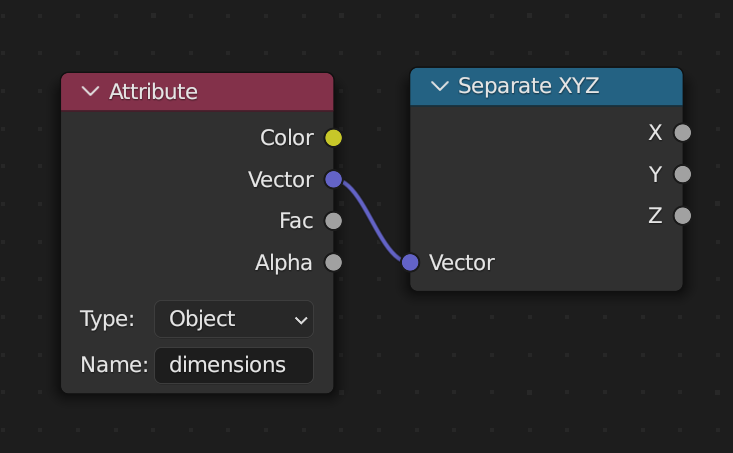Collapse the Separate XYZ node chevron

point(439,86)
